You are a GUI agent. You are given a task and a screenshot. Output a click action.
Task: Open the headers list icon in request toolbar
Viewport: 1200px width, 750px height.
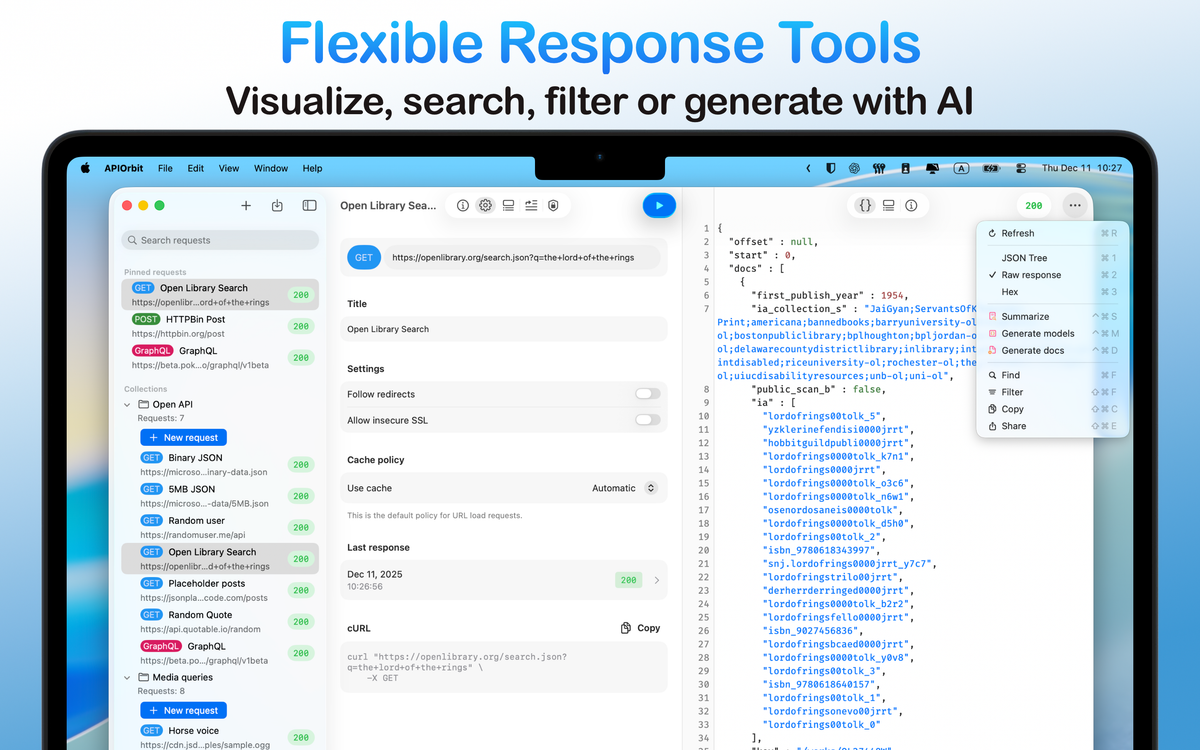tap(508, 205)
